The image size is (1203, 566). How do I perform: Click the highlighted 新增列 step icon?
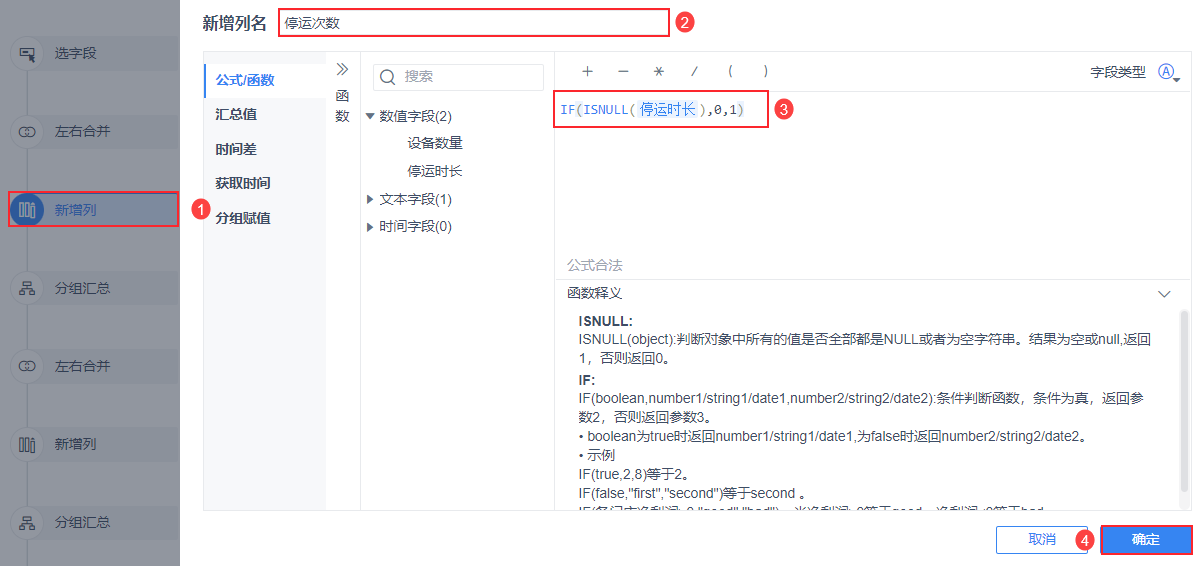pos(27,210)
